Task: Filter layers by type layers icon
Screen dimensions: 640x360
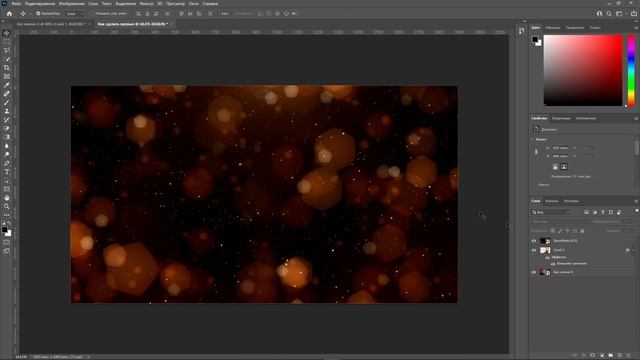Action: point(603,212)
